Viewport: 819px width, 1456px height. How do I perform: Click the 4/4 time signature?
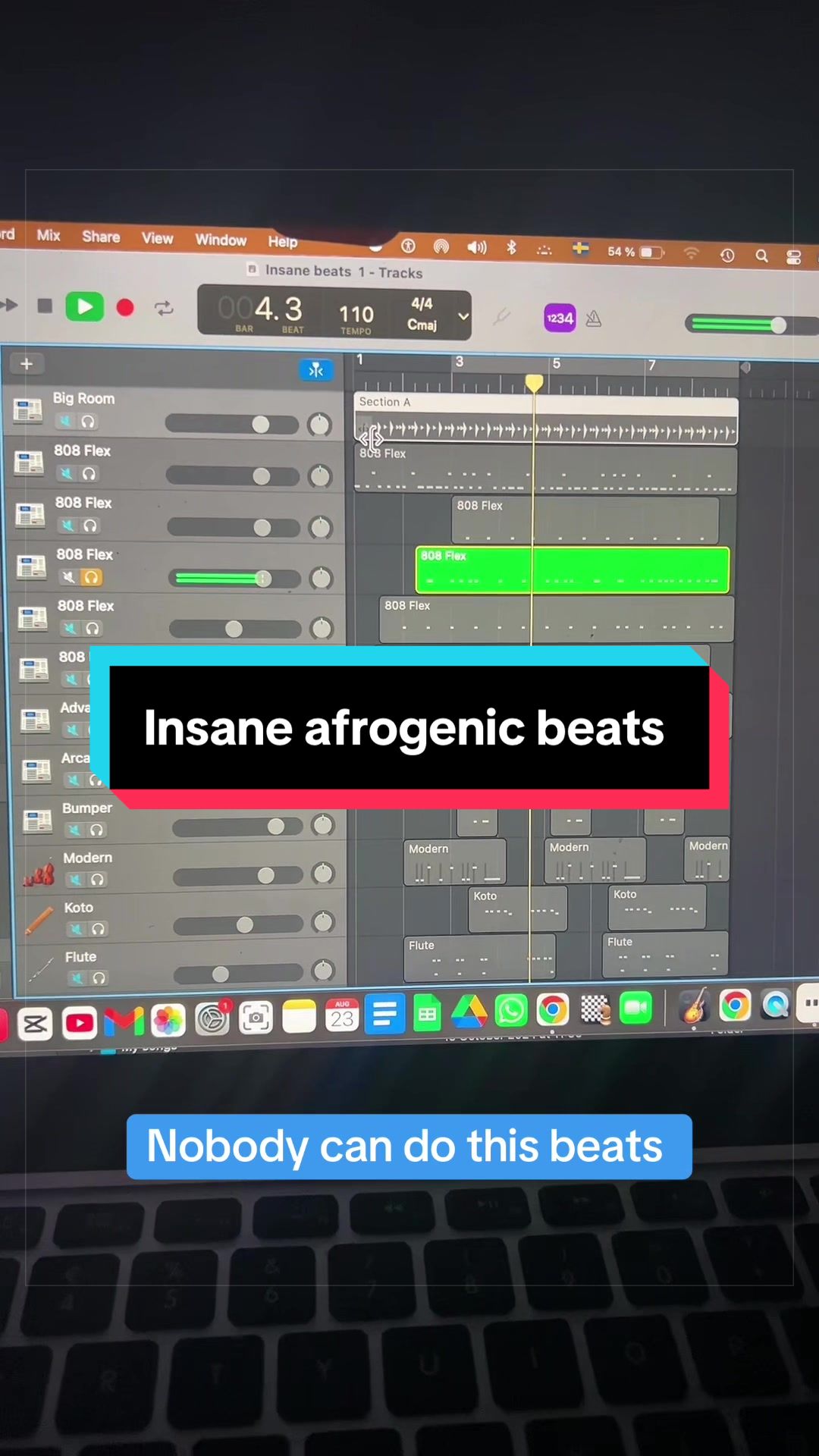tap(422, 304)
